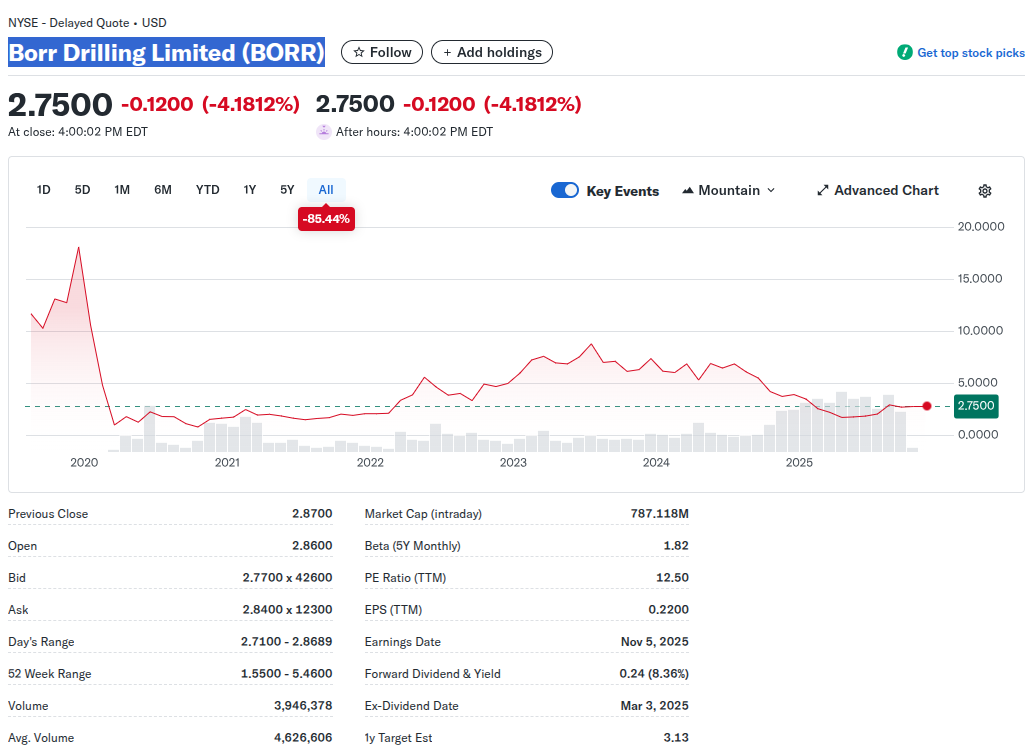Switch to the 5D range tab
This screenshot has height=756, width=1030.
[83, 190]
